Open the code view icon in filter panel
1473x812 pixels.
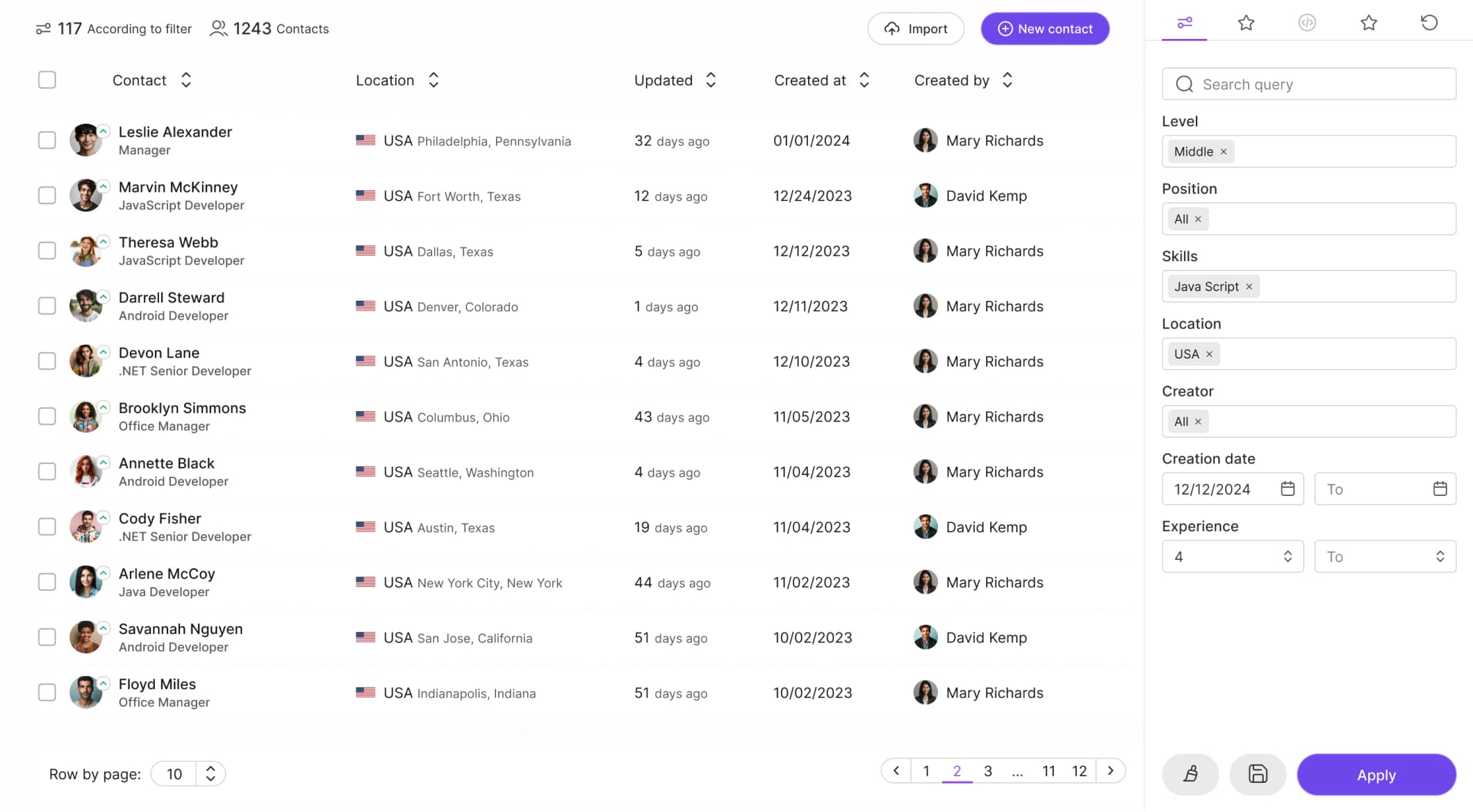(1308, 23)
